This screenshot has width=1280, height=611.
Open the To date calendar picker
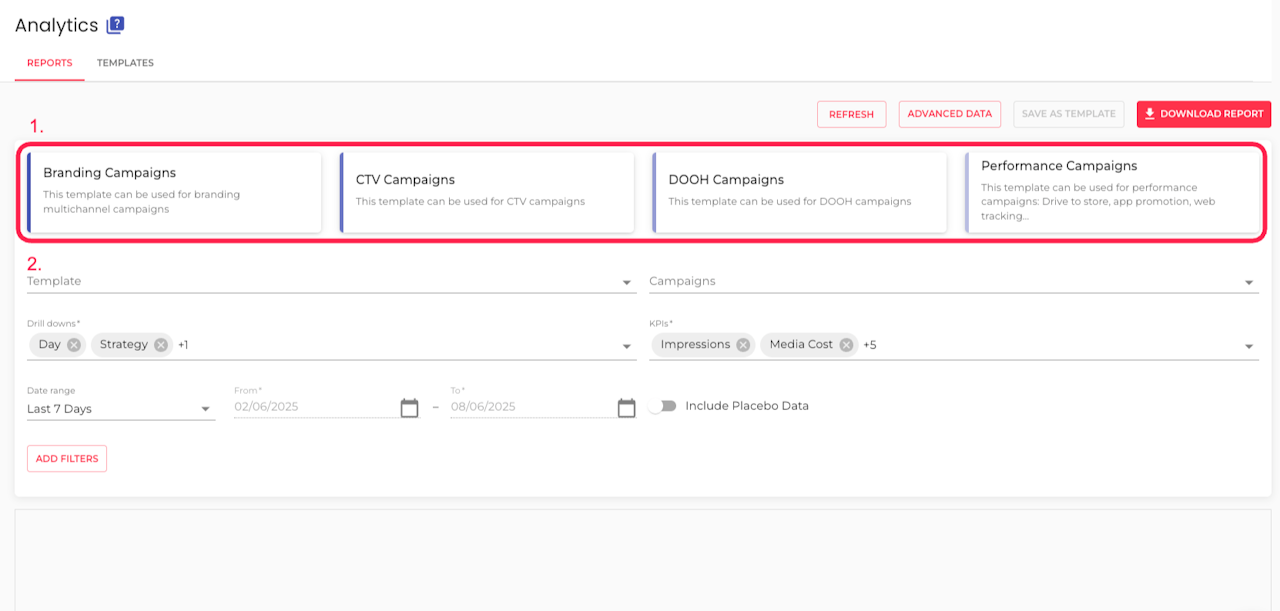click(x=627, y=408)
